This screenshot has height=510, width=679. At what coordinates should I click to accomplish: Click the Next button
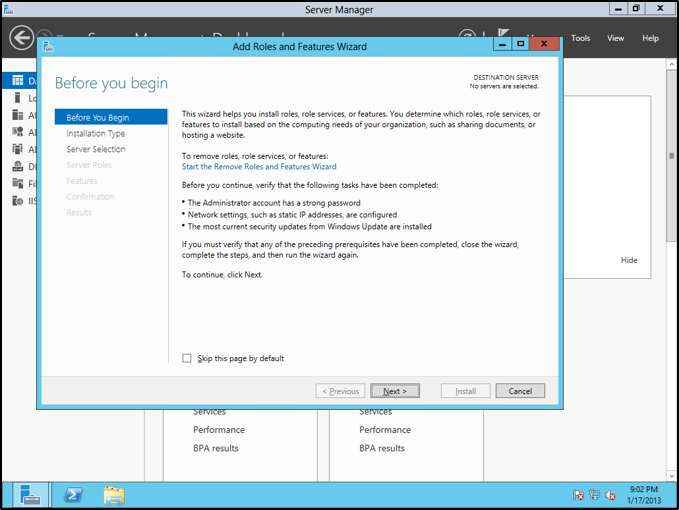(394, 391)
